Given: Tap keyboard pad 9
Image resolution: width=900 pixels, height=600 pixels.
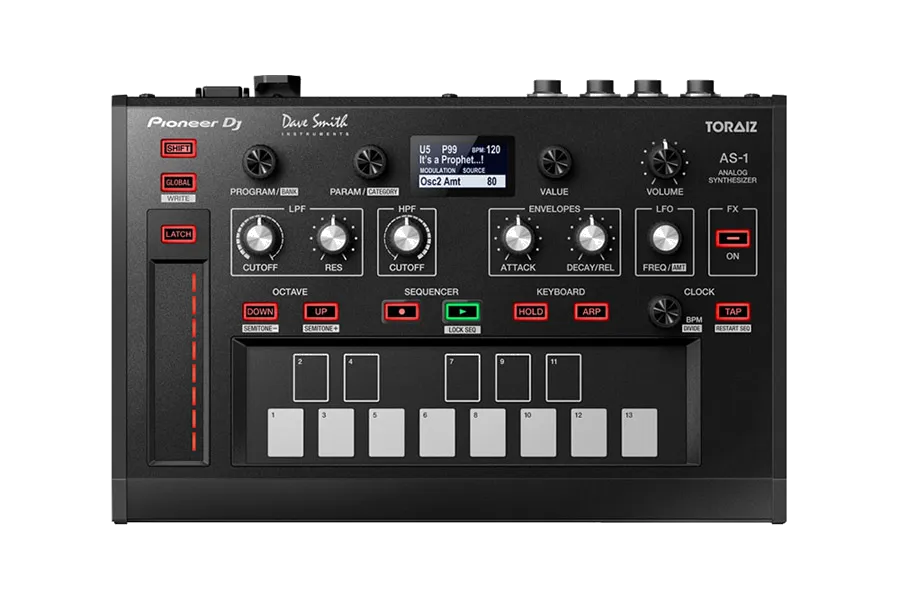Looking at the screenshot, I should pos(513,378).
